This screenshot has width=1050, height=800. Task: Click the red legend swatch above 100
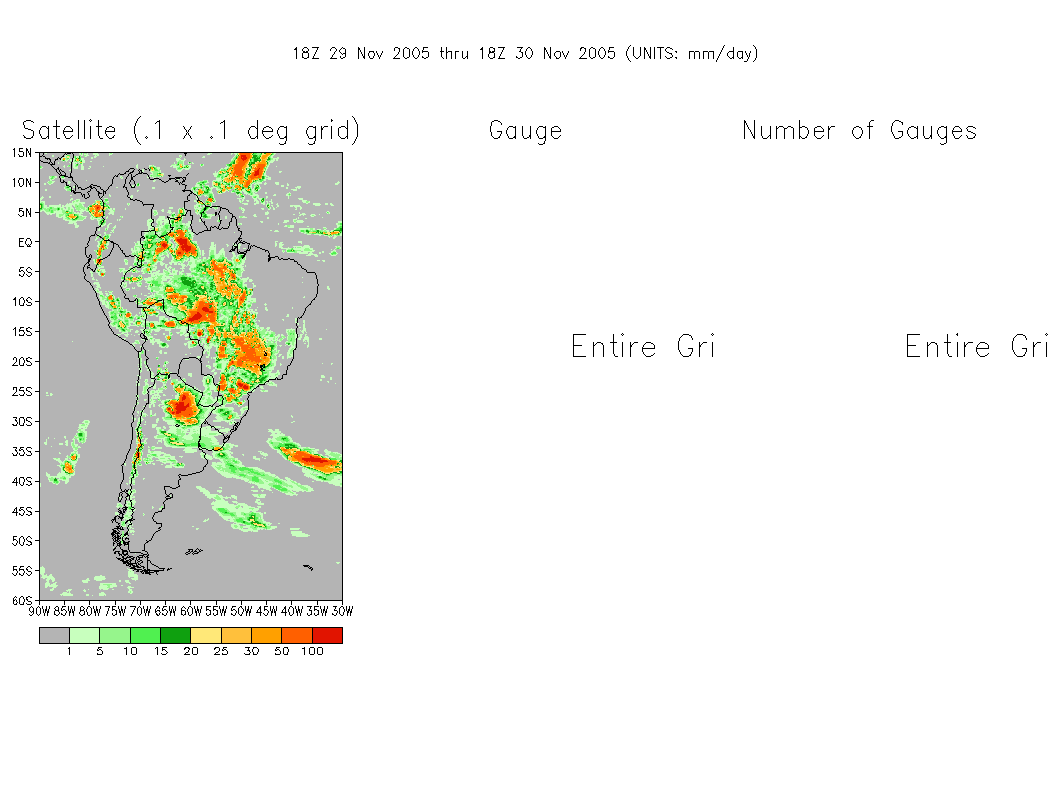(327, 635)
